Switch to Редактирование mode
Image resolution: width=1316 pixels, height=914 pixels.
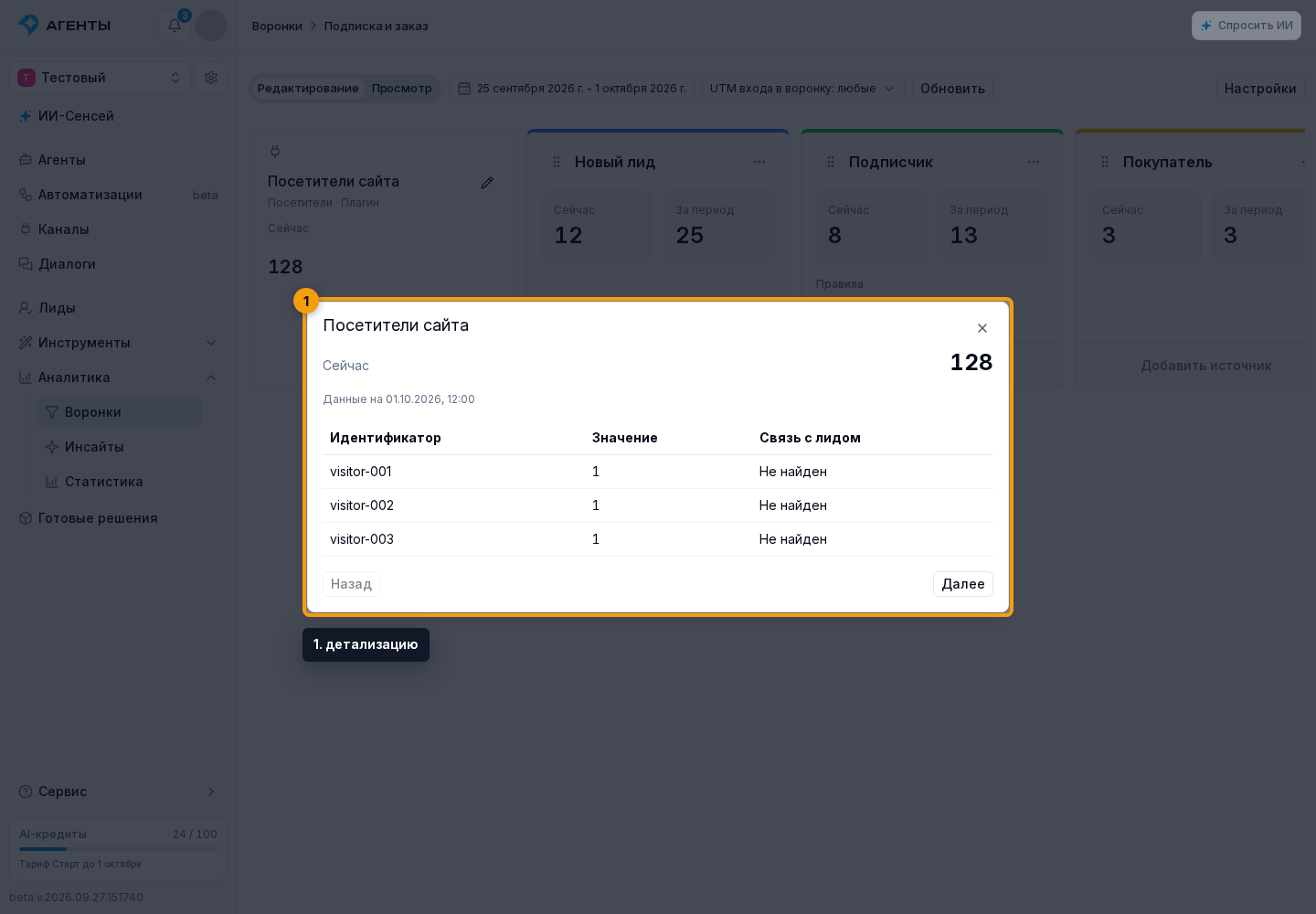[308, 89]
